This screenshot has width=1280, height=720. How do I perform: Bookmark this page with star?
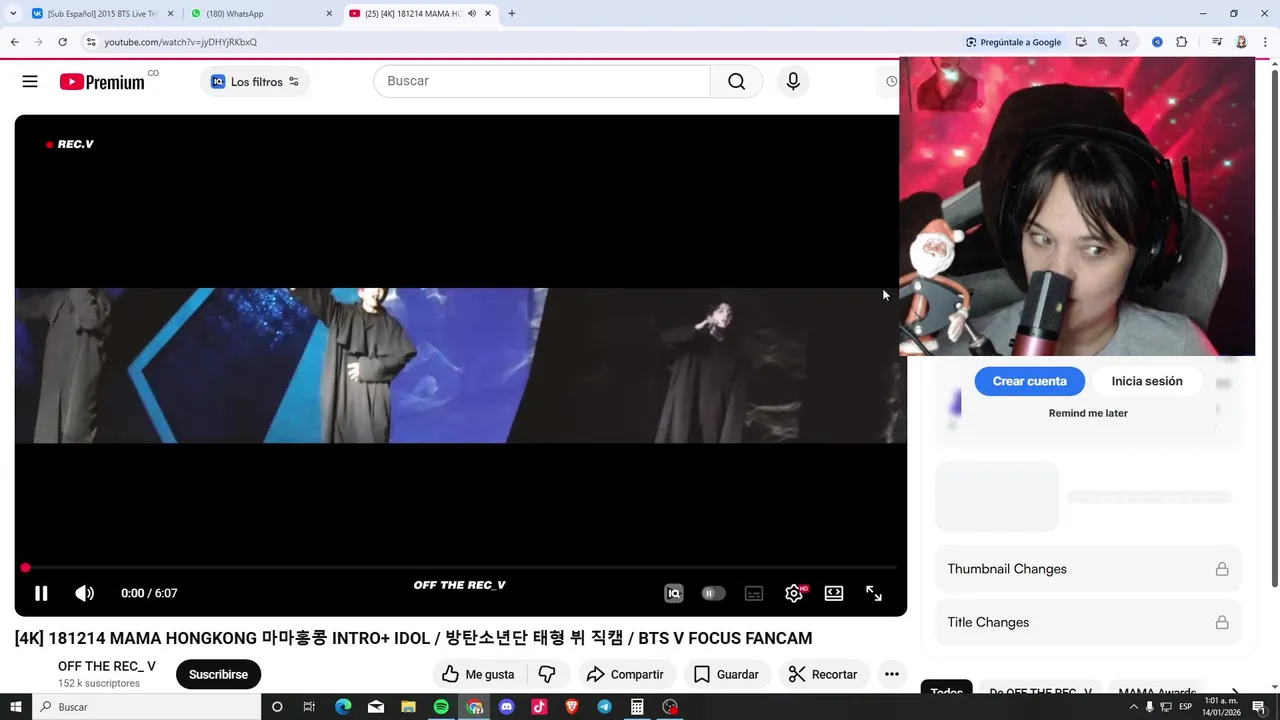pyautogui.click(x=1124, y=42)
